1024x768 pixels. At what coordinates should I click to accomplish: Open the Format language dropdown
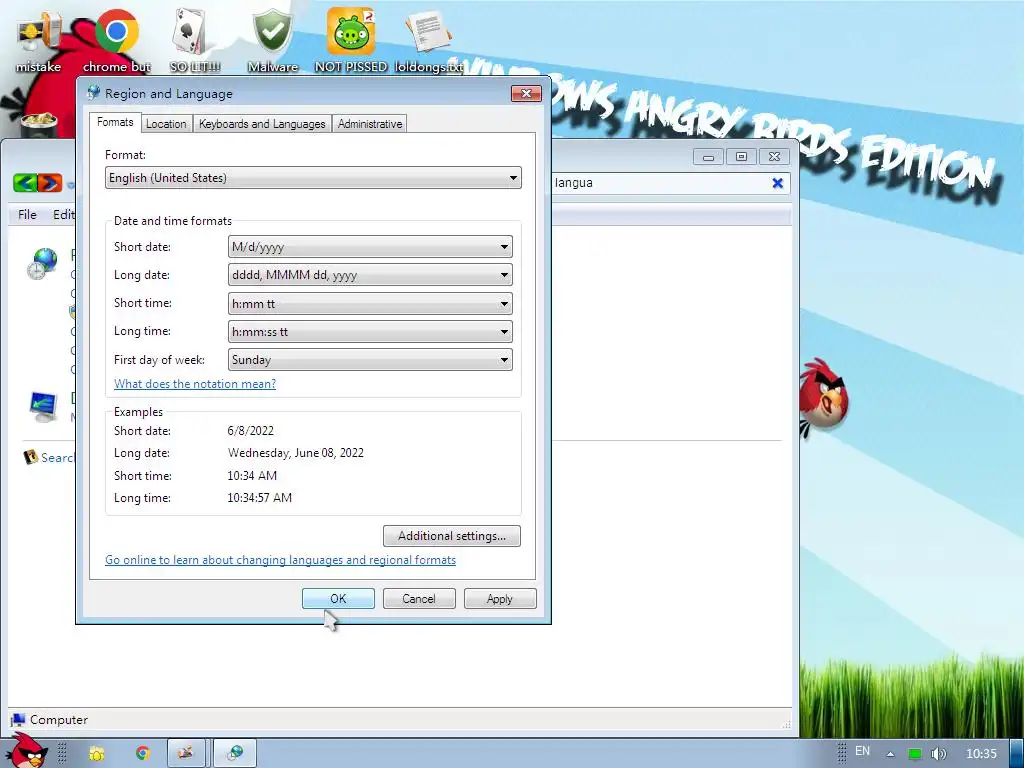point(313,178)
